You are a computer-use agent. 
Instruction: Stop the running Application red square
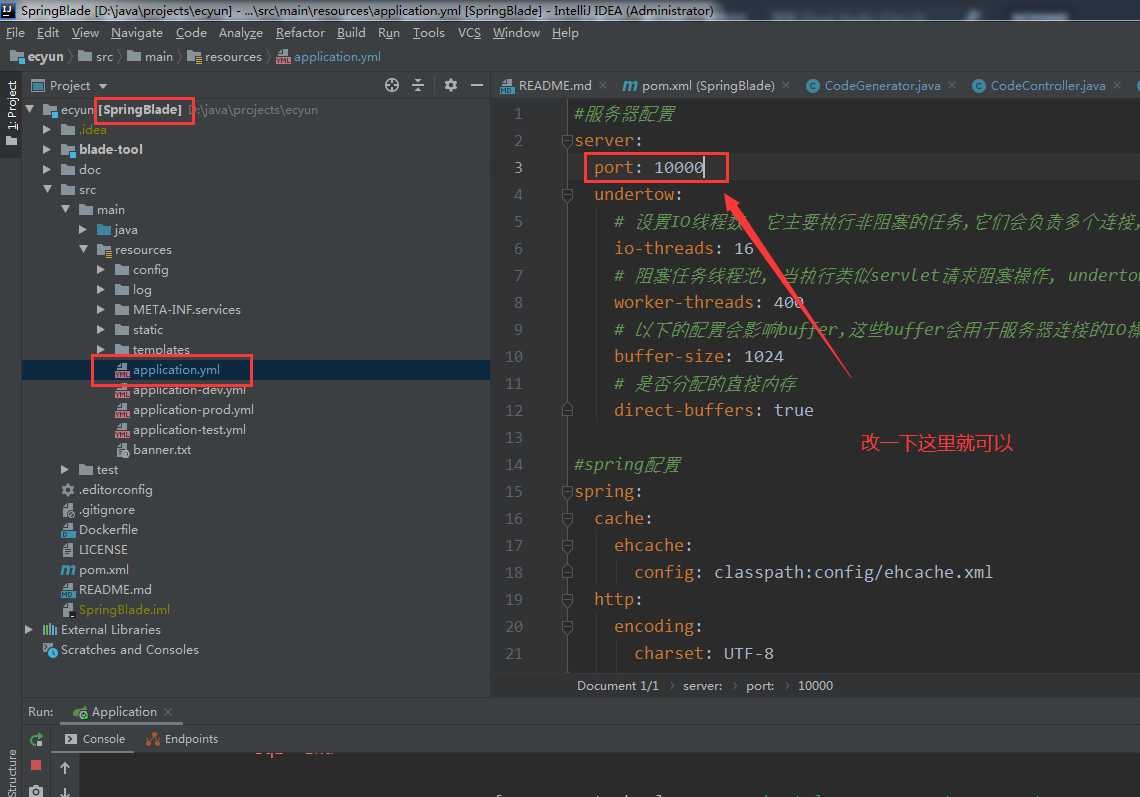point(36,766)
